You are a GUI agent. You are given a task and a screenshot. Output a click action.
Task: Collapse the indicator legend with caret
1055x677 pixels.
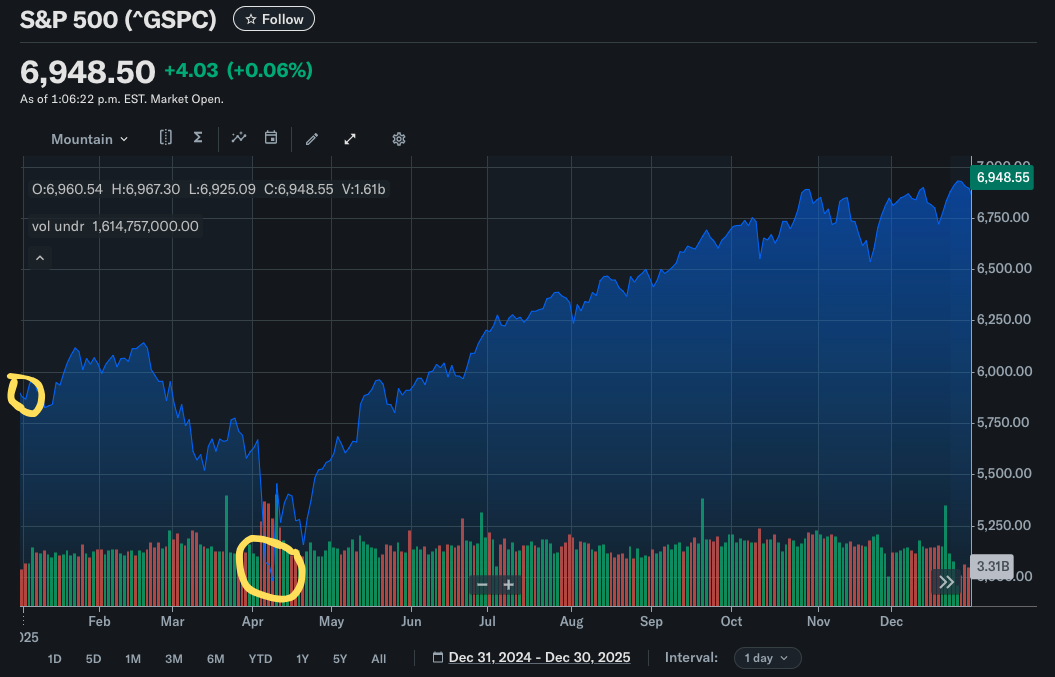pos(40,258)
